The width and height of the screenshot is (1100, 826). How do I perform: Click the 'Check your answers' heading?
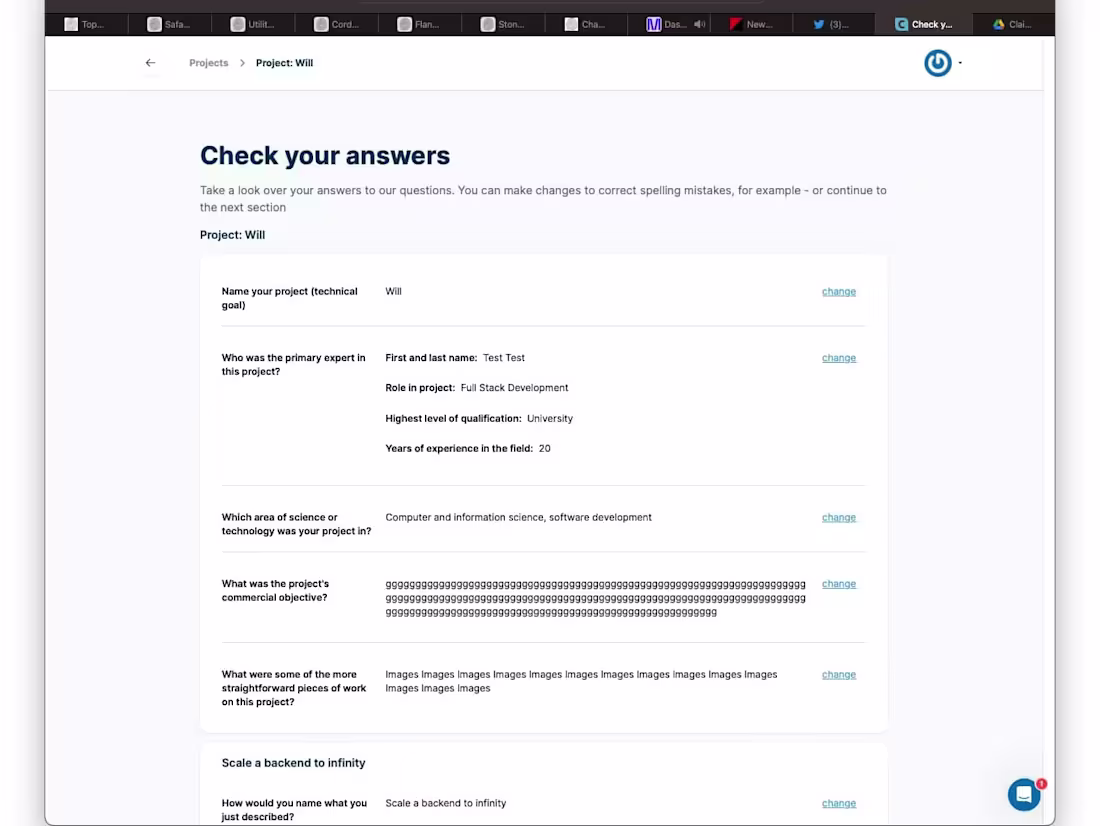(x=325, y=155)
